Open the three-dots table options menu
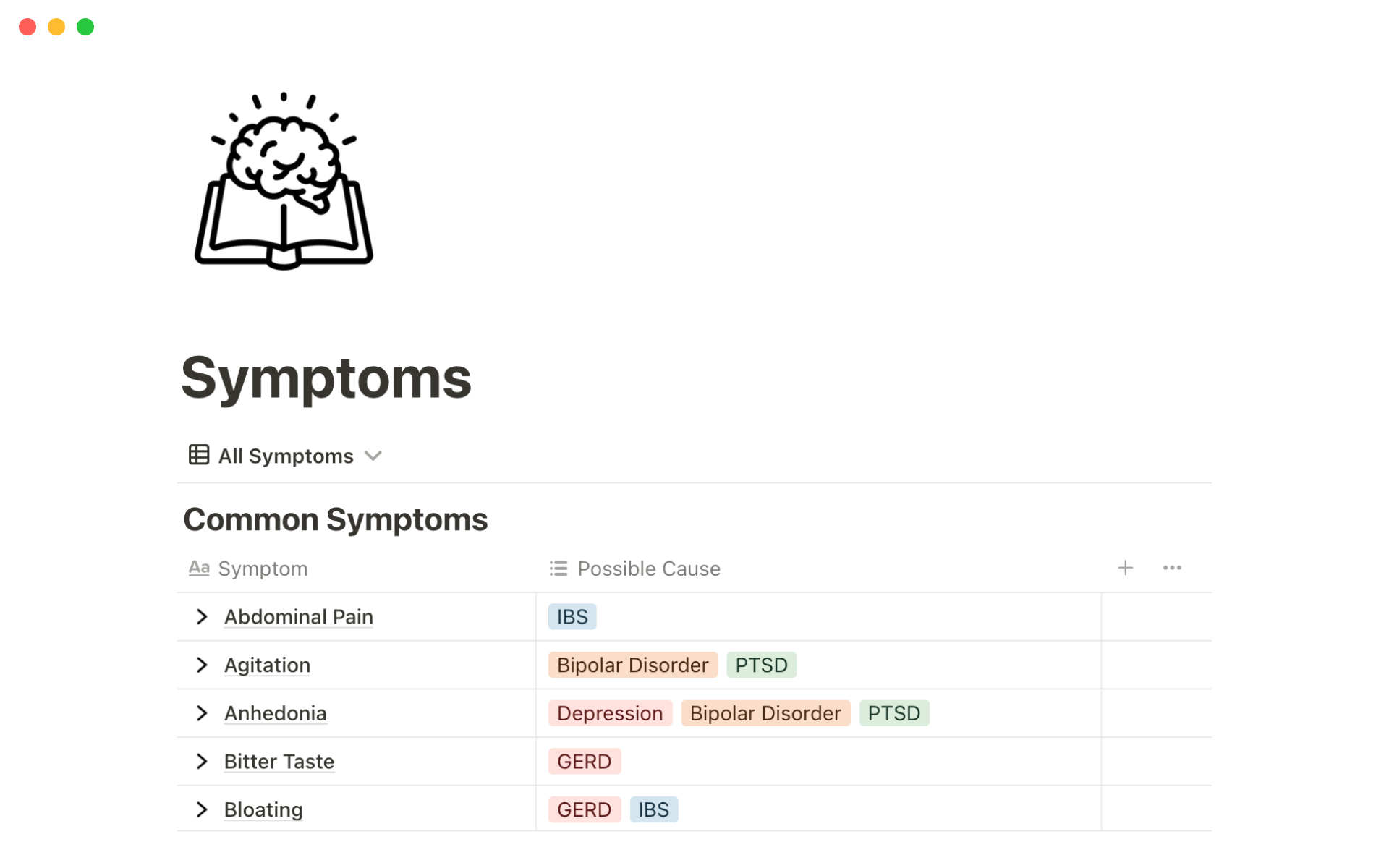1389x868 pixels. [1172, 568]
